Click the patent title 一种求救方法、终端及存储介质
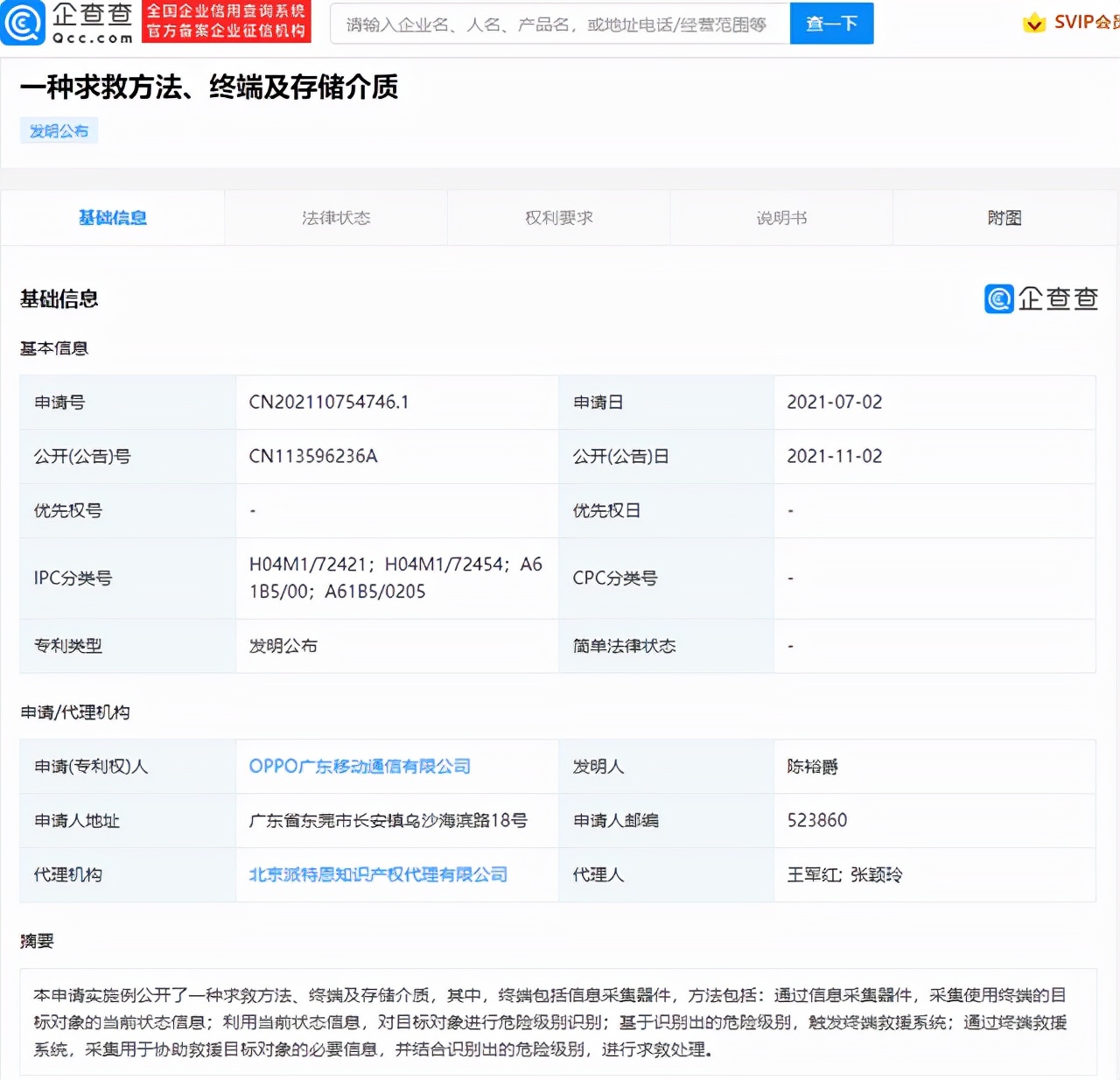Screen dimensions: 1120x1080 click(210, 88)
